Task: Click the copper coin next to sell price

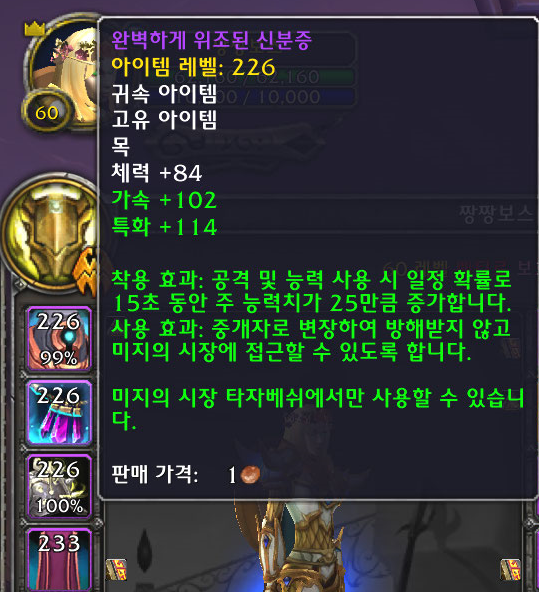Action: [x=250, y=475]
